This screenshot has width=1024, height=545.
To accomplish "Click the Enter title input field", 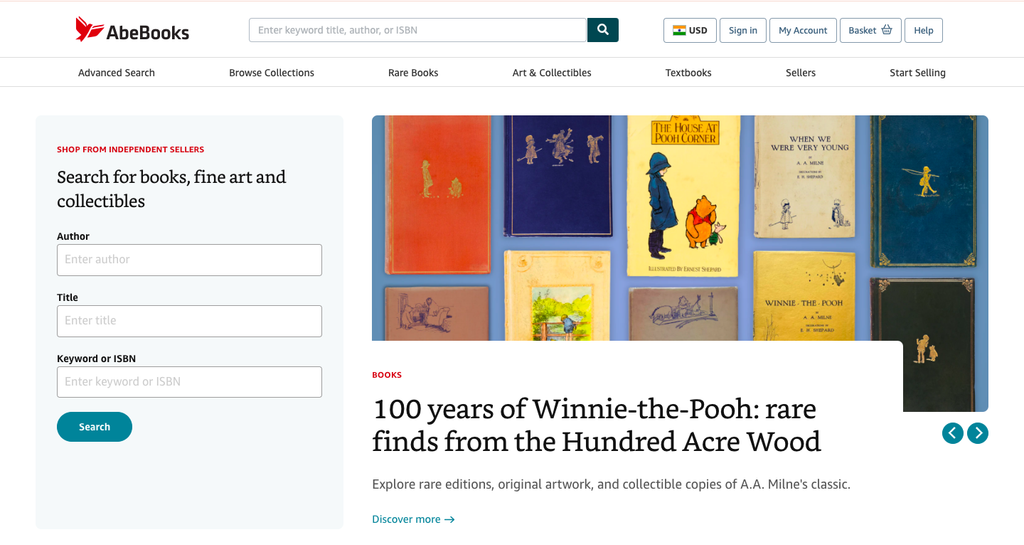I will tap(189, 321).
